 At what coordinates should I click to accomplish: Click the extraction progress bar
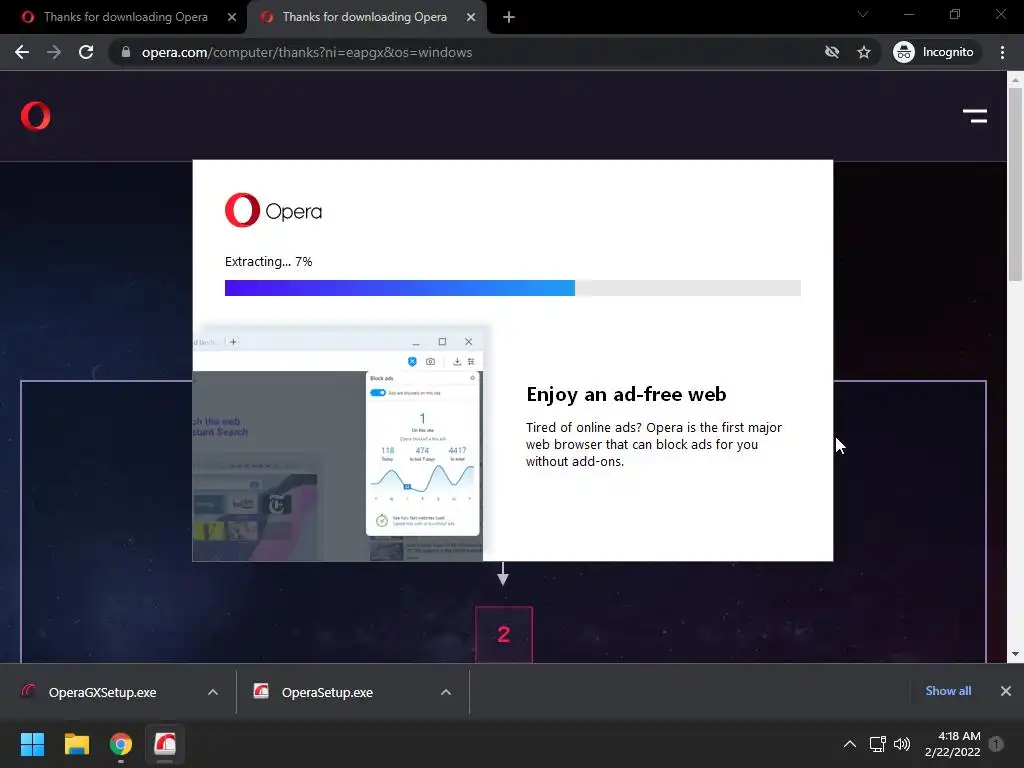coord(513,288)
